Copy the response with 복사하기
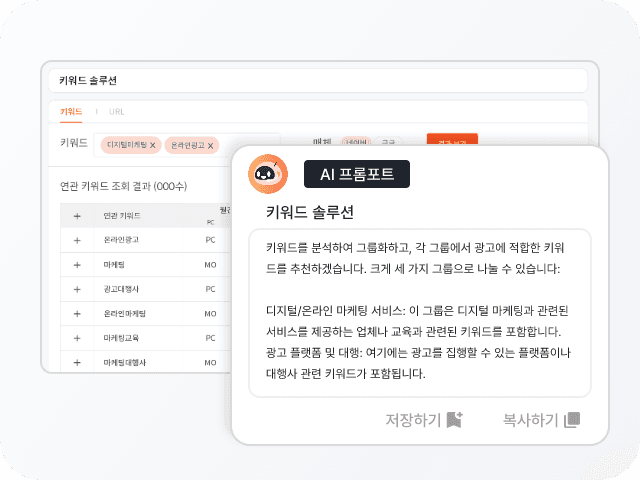Image resolution: width=640 pixels, height=480 pixels. 541,420
